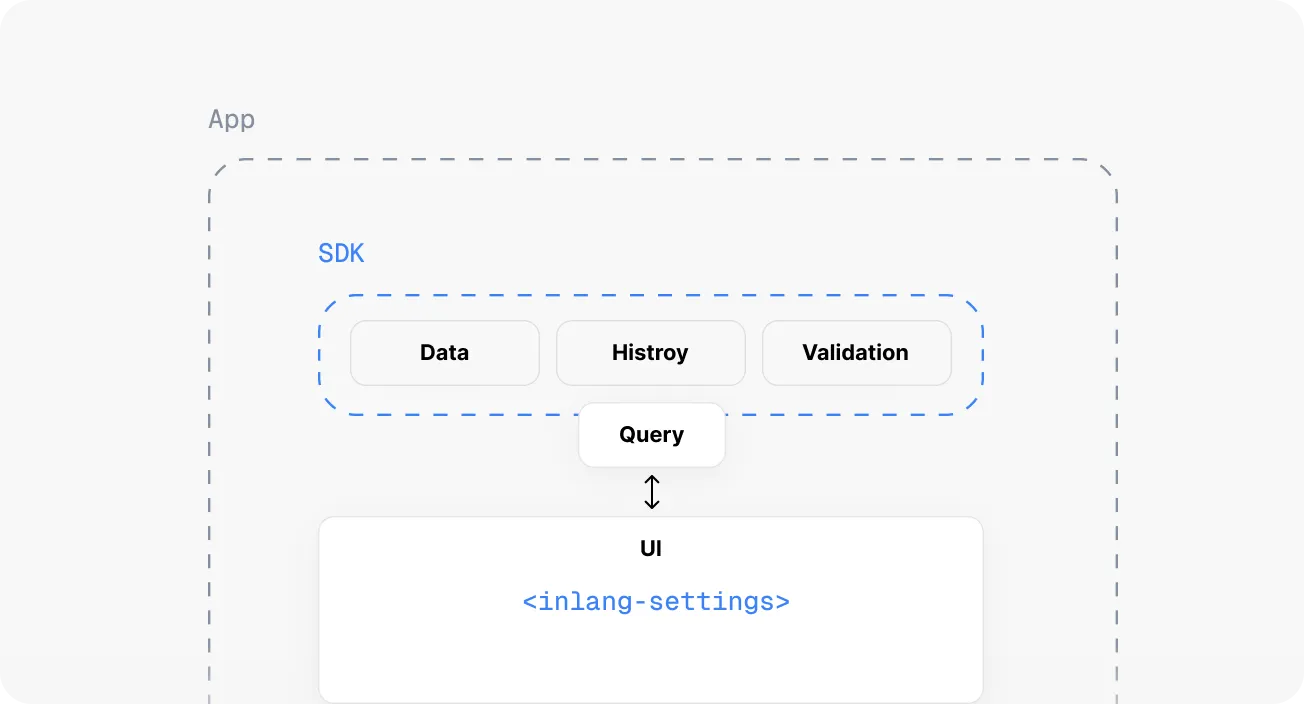Click the top edge of blue dashed SDK outline

[650, 296]
